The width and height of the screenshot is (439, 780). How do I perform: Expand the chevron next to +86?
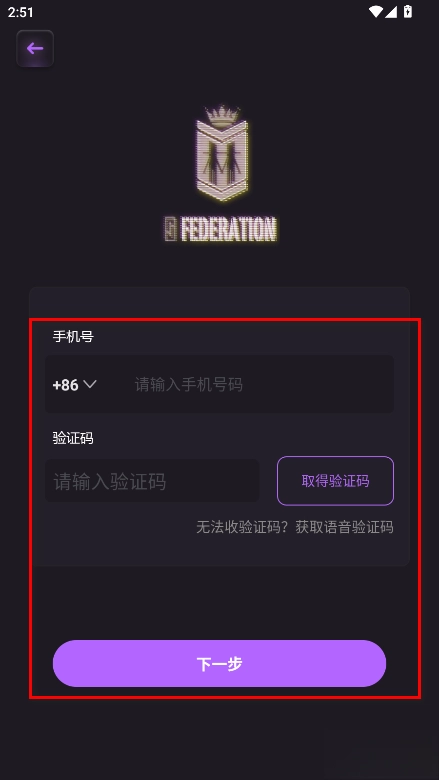point(90,384)
